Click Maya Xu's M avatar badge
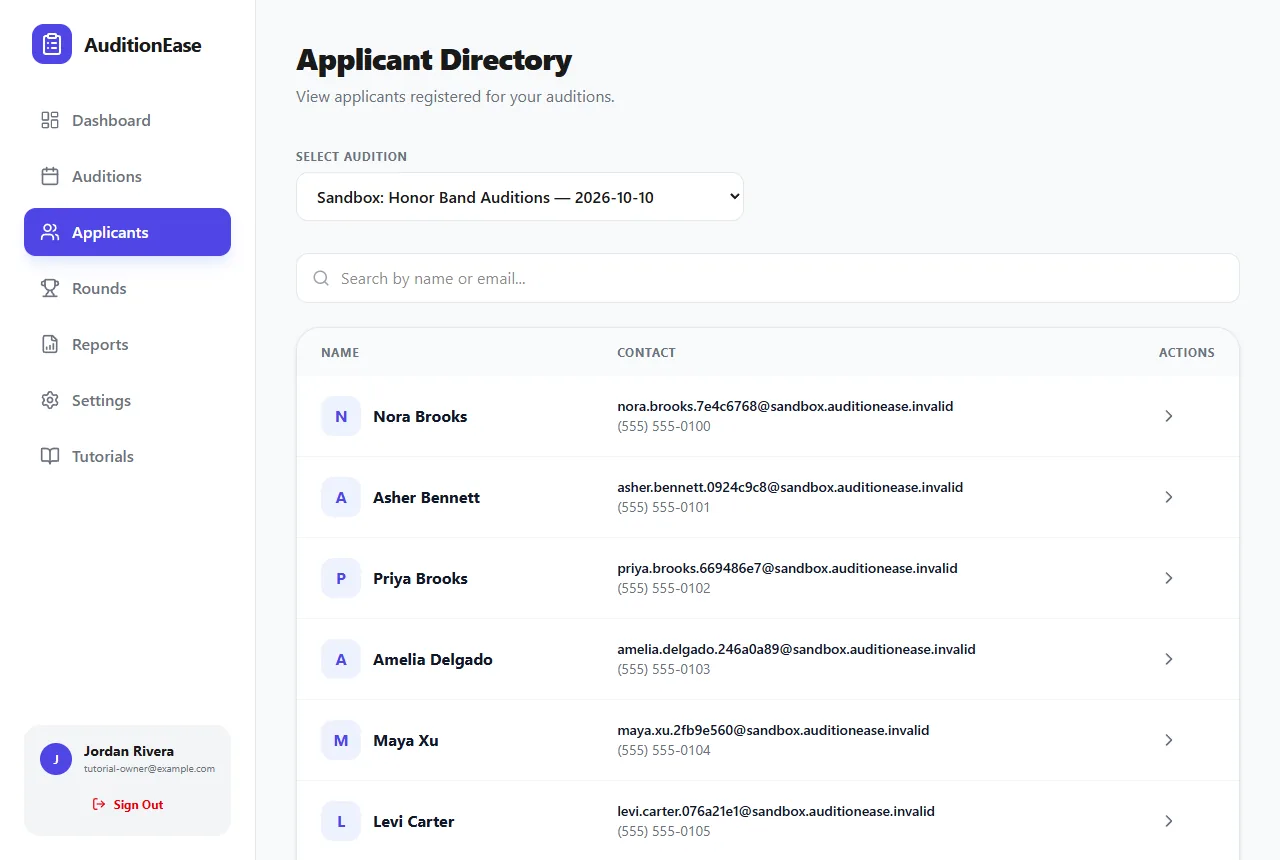 341,740
